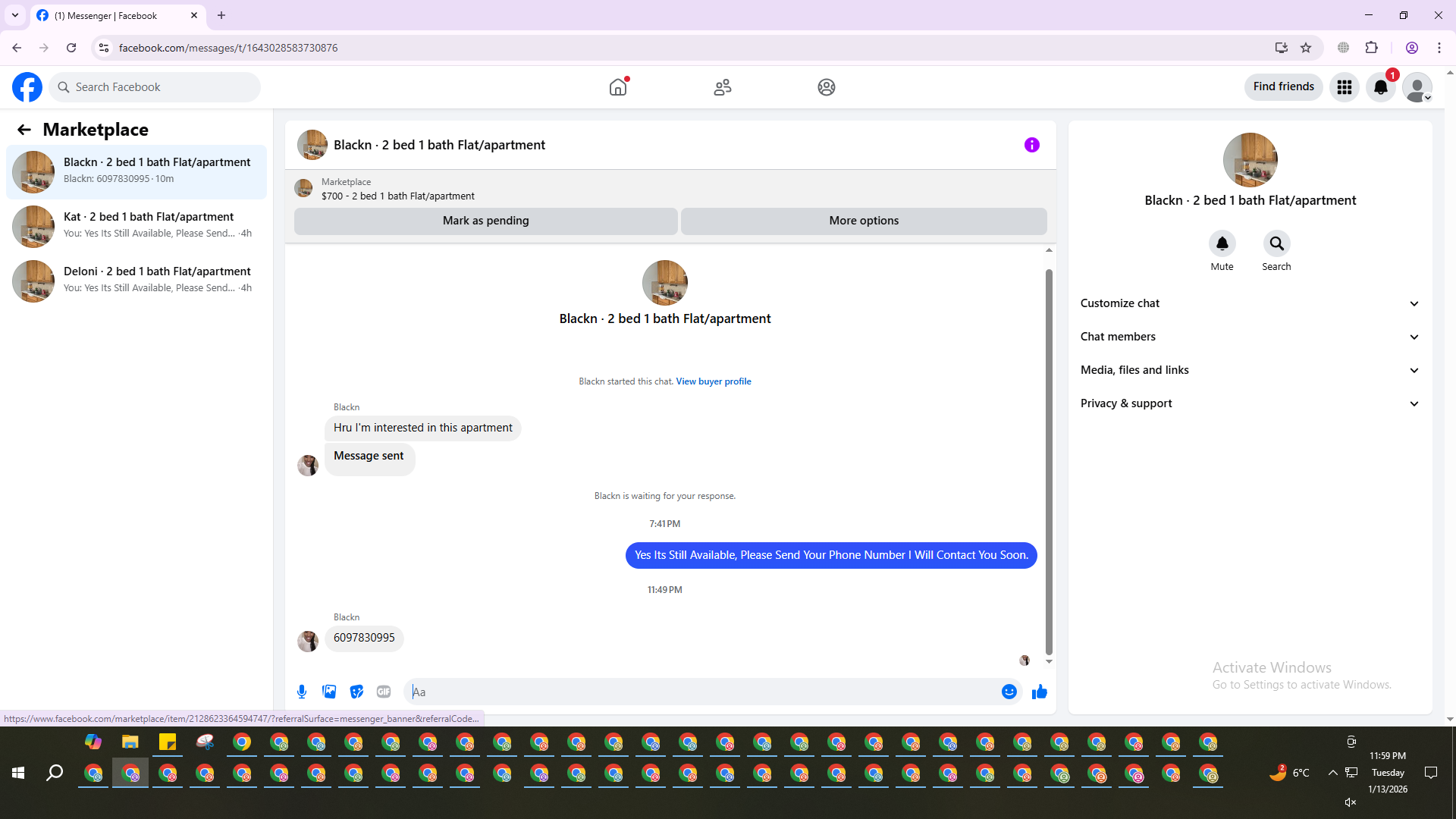
Task: Mark the listing as pending
Action: (x=485, y=221)
